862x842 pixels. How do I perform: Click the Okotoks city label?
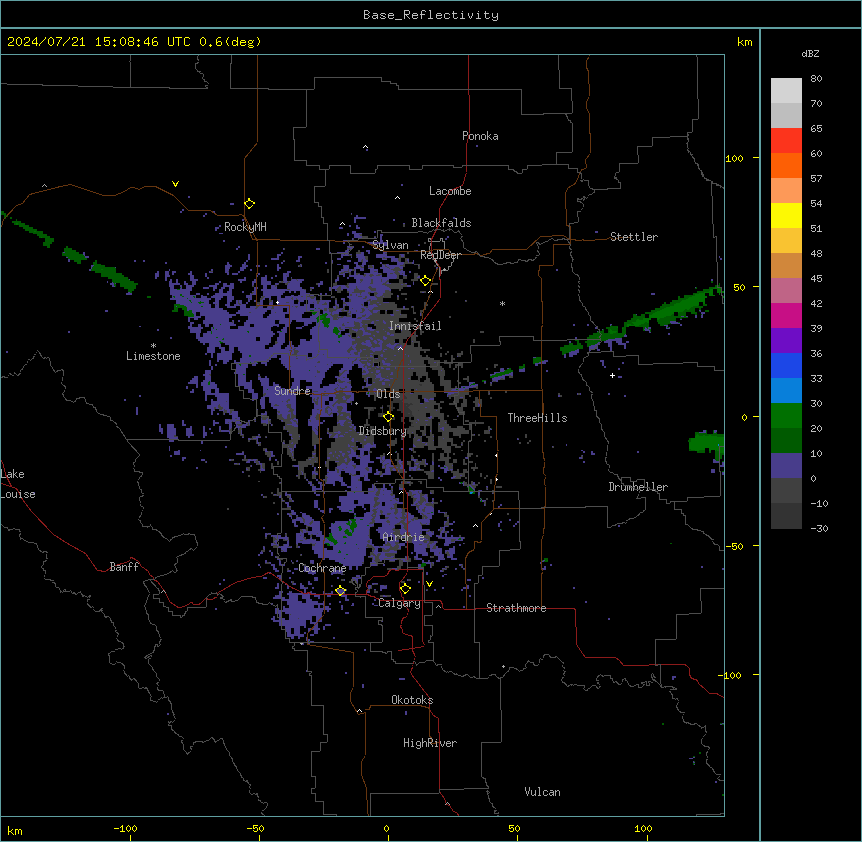click(412, 700)
